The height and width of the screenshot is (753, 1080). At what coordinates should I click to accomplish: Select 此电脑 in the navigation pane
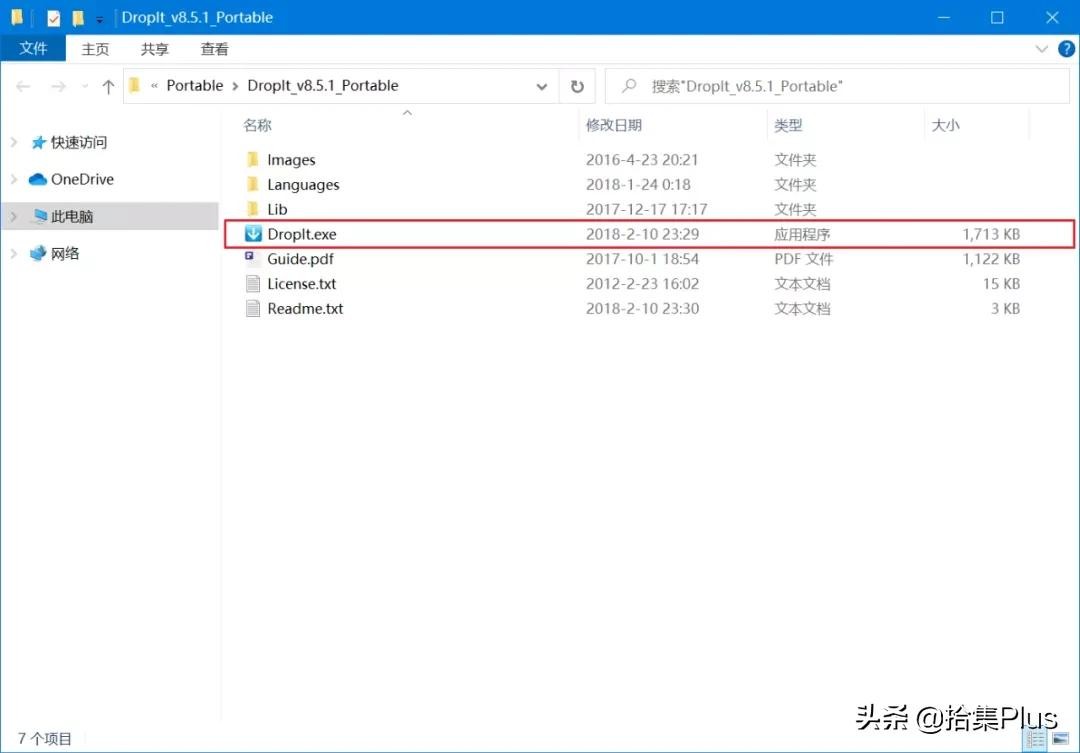pos(72,217)
